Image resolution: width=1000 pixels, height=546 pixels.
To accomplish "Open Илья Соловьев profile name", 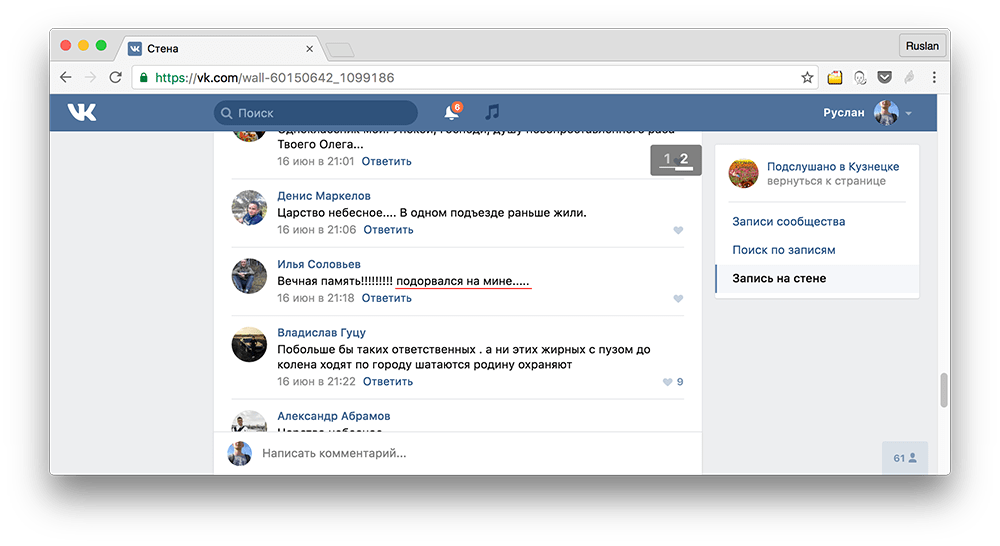I will coord(319,264).
